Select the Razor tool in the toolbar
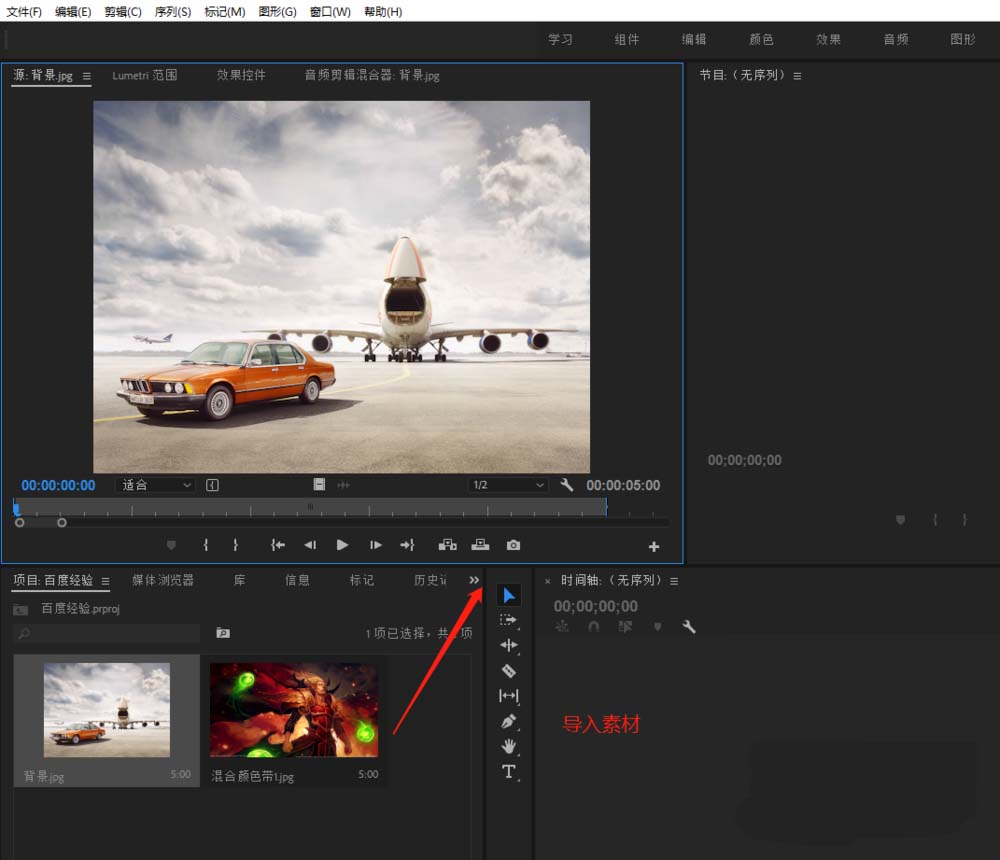This screenshot has width=1000, height=860. point(508,671)
